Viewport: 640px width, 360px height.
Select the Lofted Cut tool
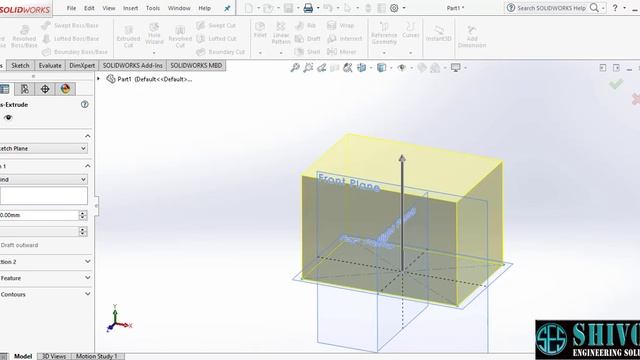(x=216, y=38)
